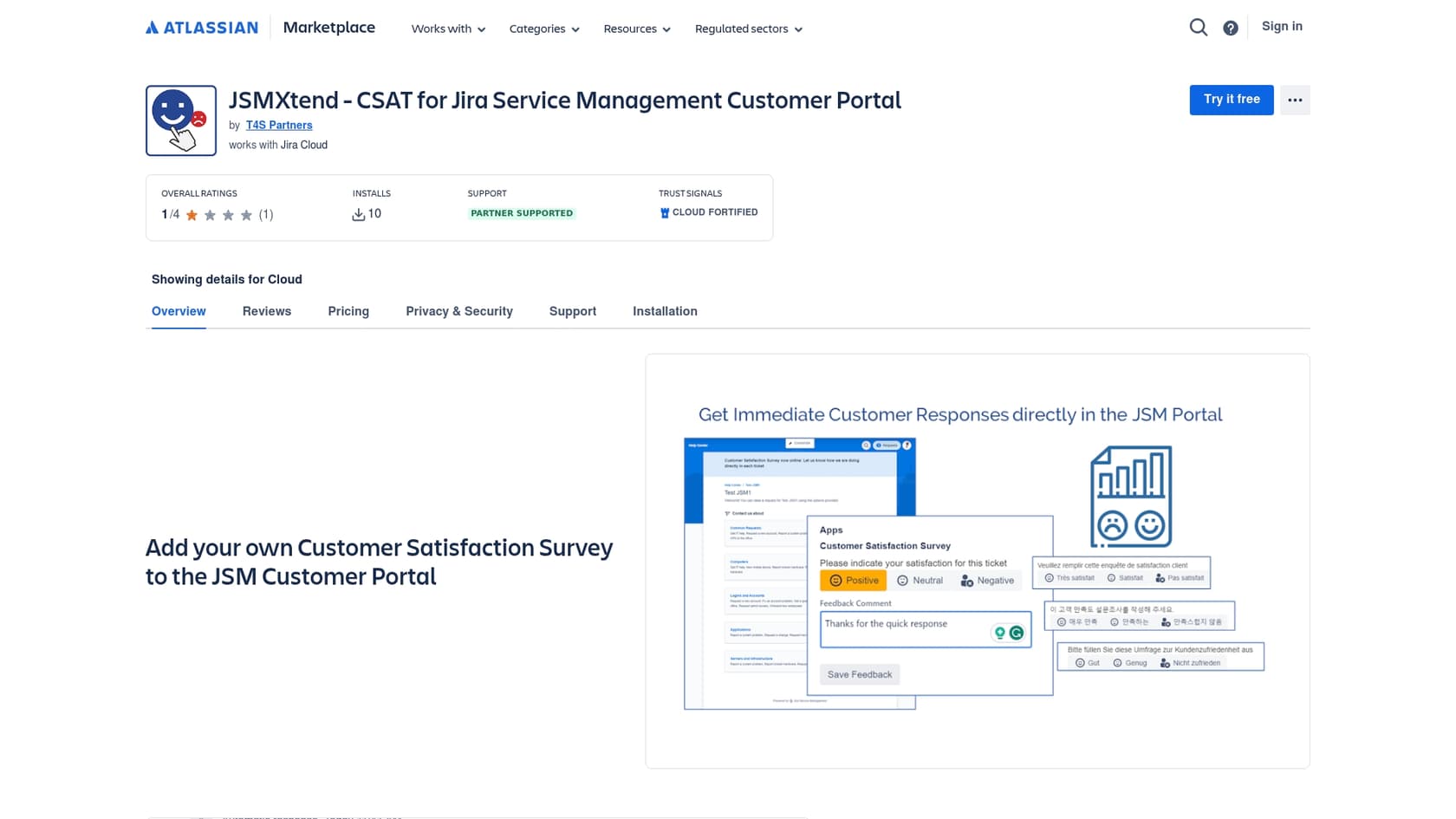Open the search magnifier icon

click(1198, 27)
